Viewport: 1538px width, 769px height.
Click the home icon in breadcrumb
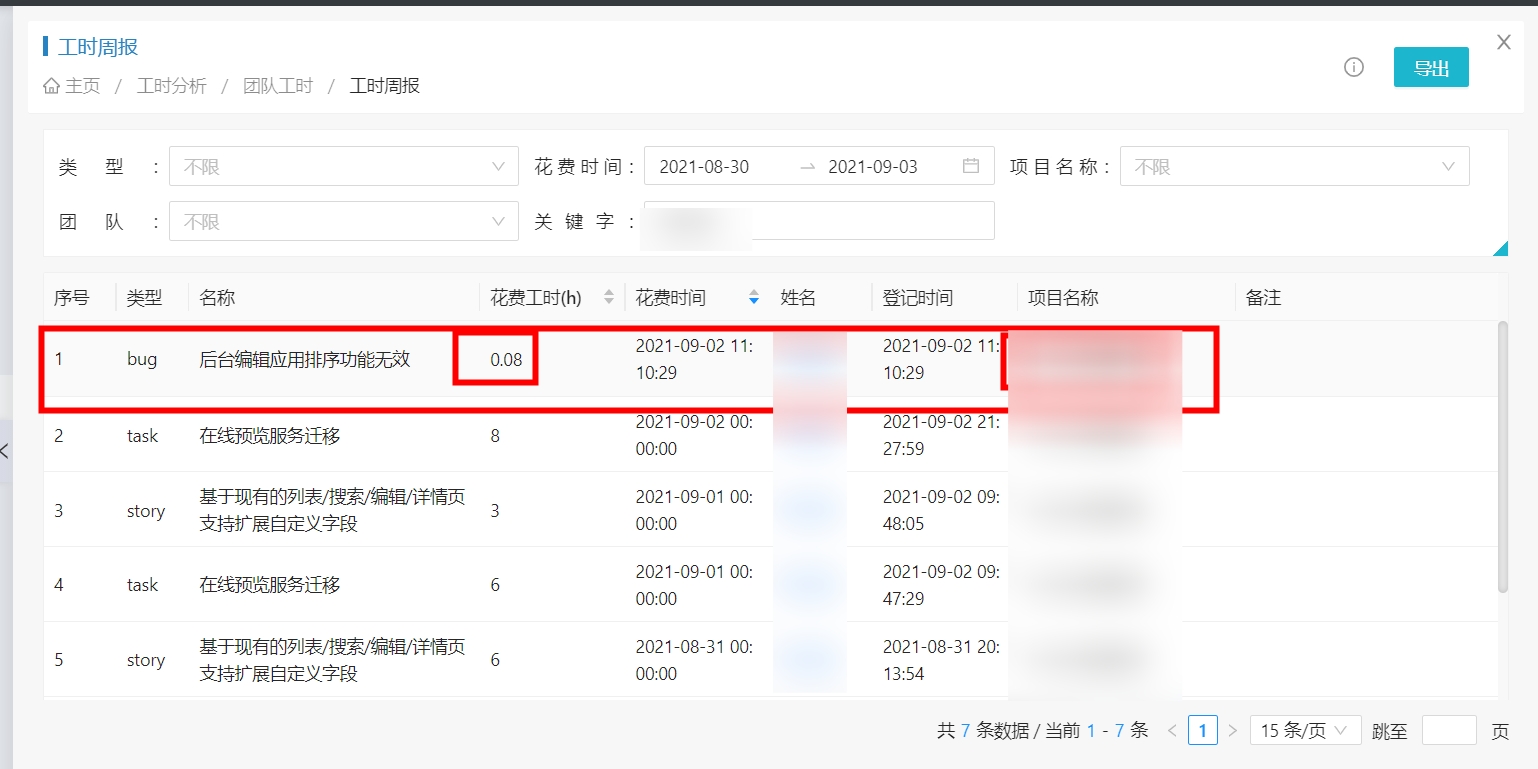51,86
